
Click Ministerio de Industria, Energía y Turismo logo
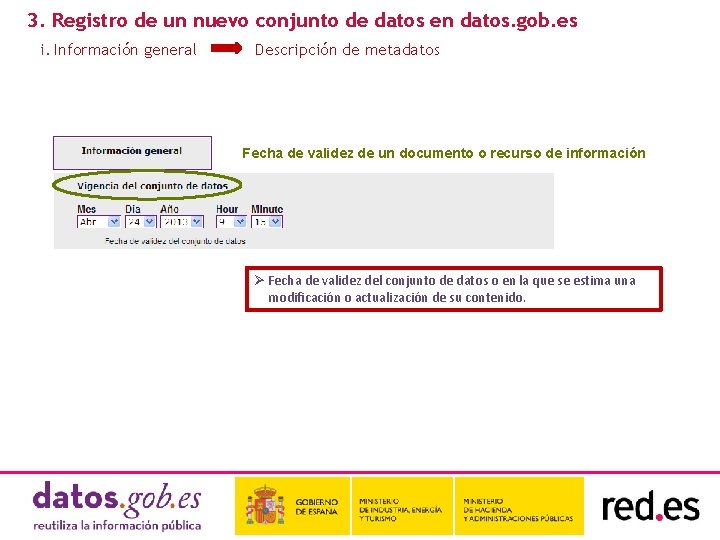coord(402,506)
